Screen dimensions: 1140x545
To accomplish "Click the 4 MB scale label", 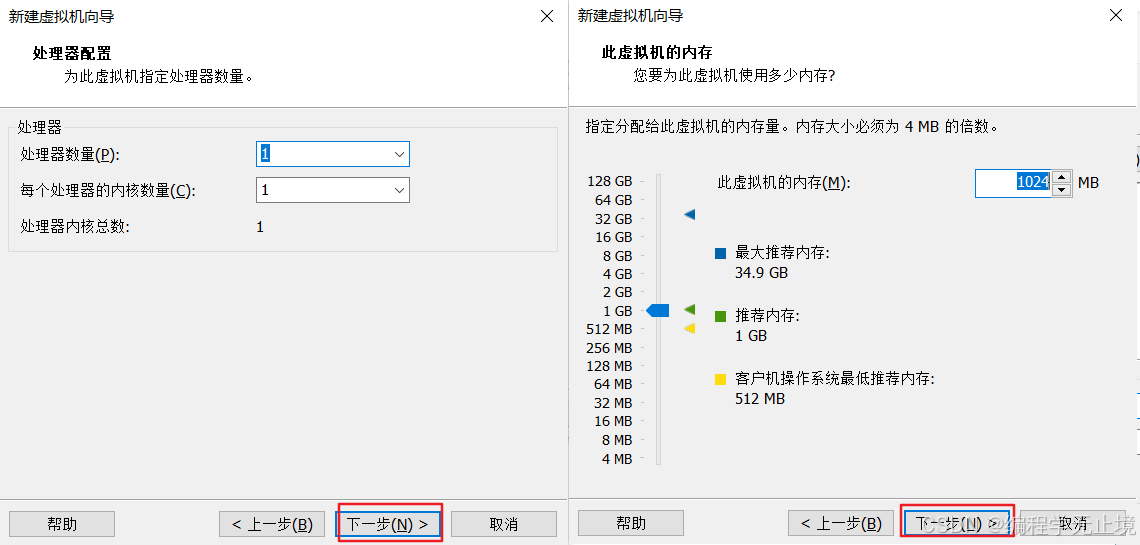I will point(617,459).
